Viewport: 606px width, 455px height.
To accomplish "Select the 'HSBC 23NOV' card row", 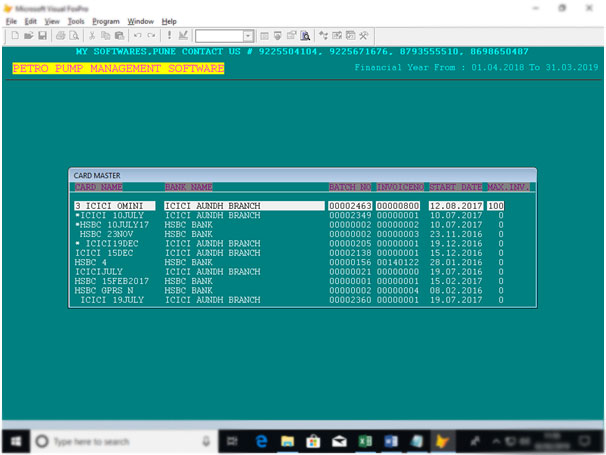I will coord(289,234).
